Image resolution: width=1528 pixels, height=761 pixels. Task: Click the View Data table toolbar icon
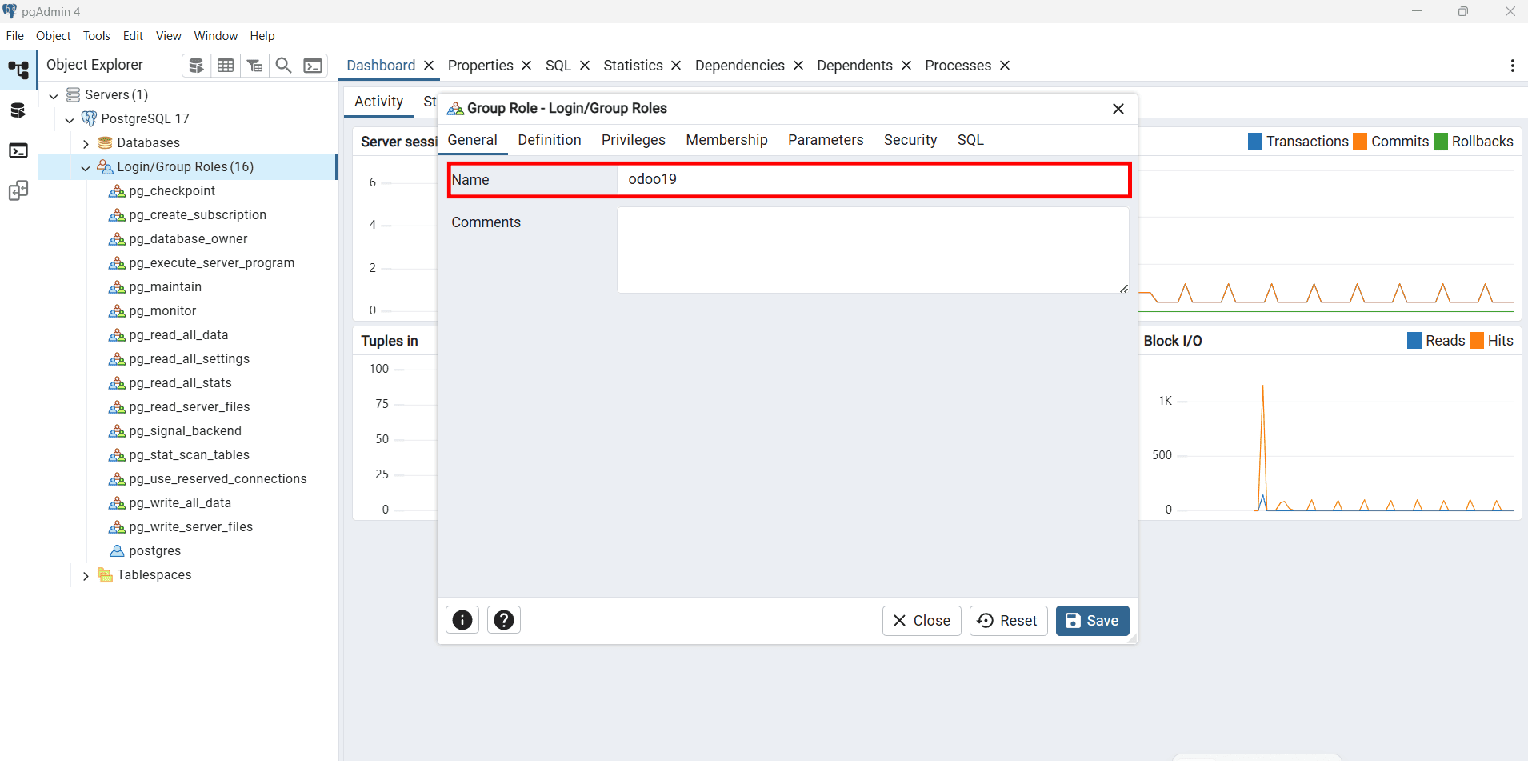point(226,65)
